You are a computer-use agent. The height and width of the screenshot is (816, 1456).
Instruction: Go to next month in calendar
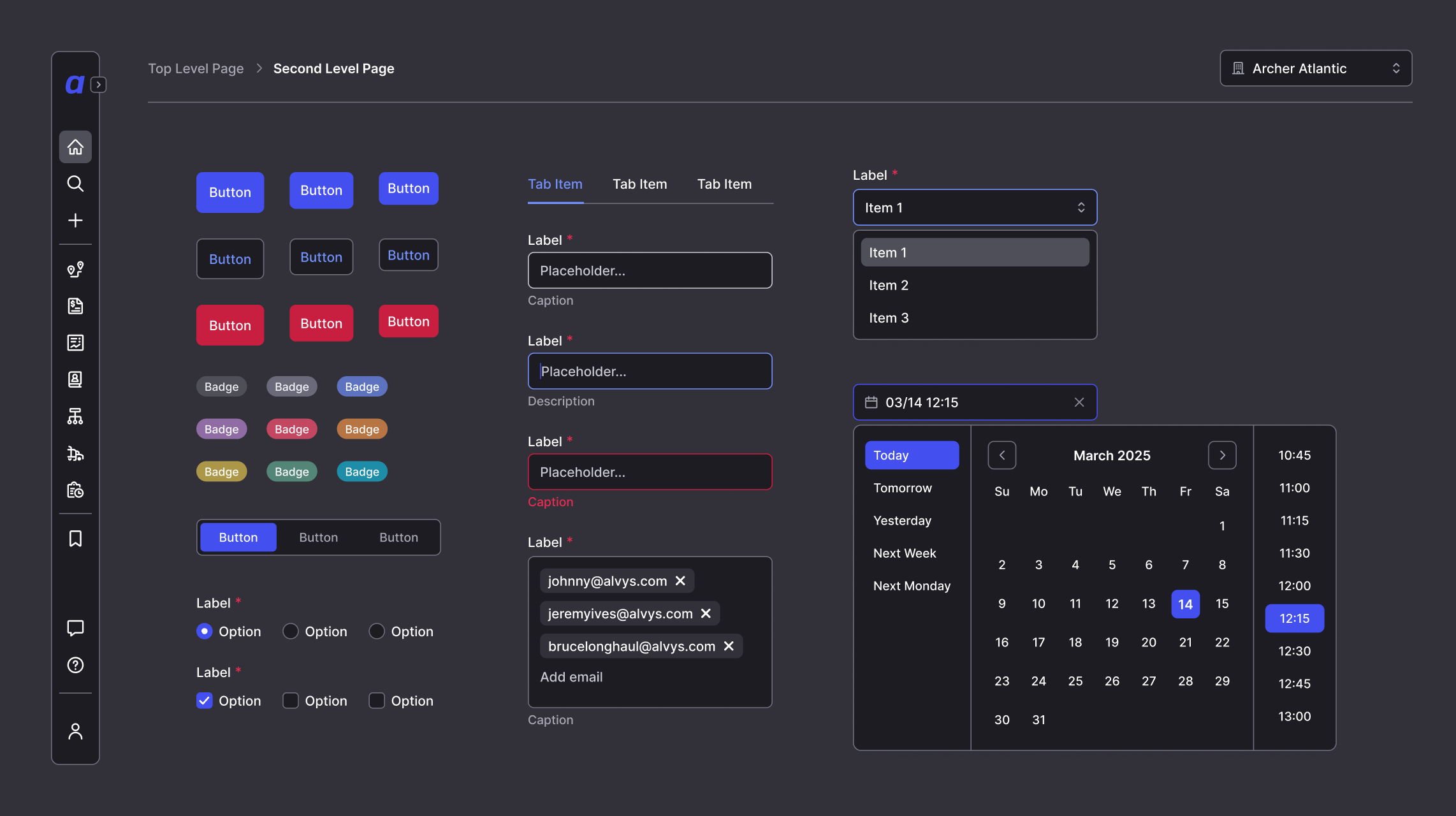point(1222,455)
